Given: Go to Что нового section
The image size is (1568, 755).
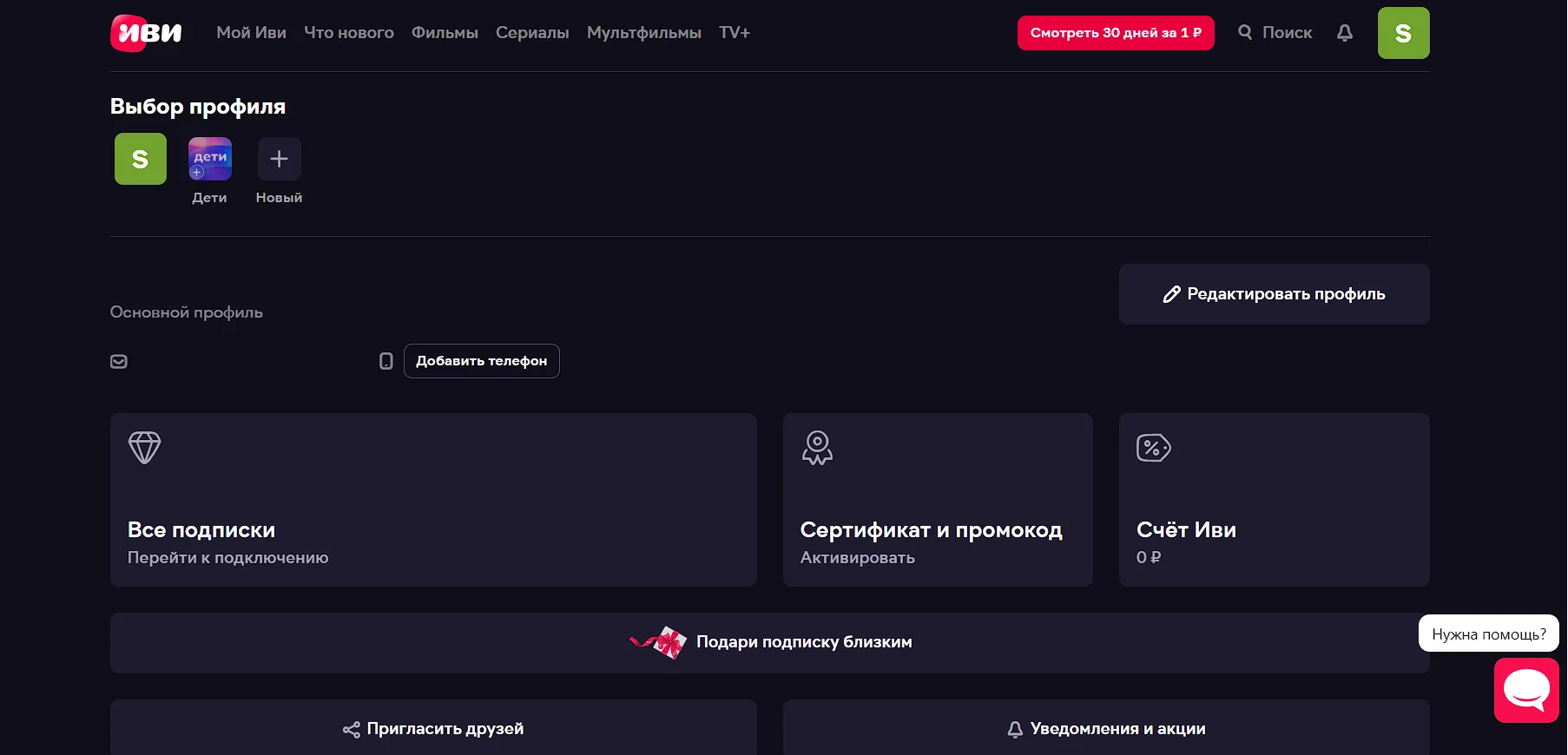Looking at the screenshot, I should [x=349, y=32].
